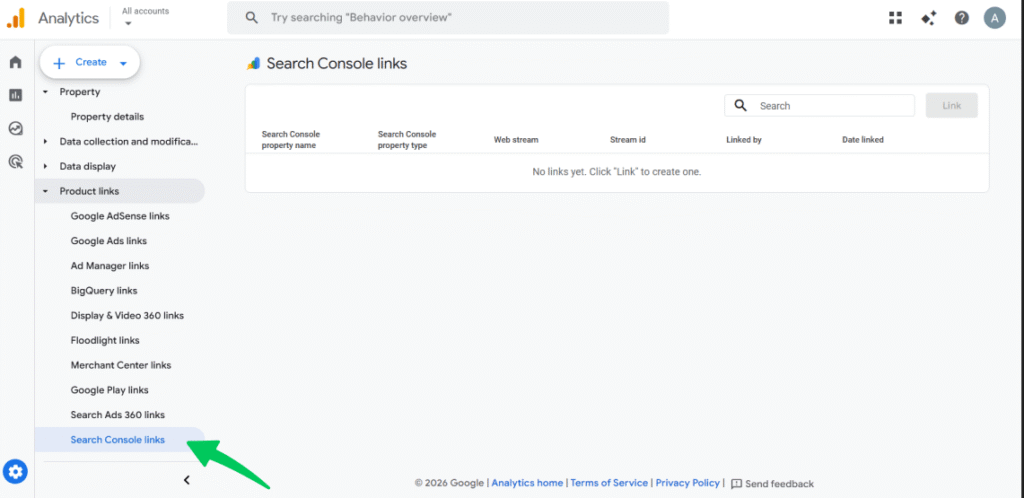This screenshot has height=498, width=1024.
Task: Open Search Ads 360 links
Action: pos(118,414)
